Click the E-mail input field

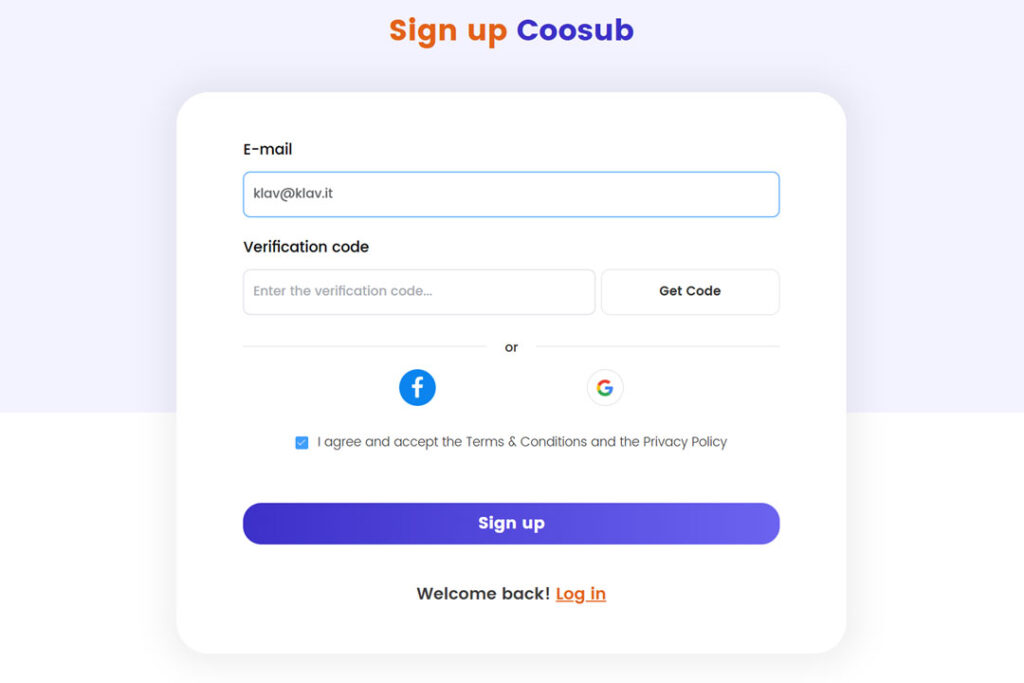511,194
